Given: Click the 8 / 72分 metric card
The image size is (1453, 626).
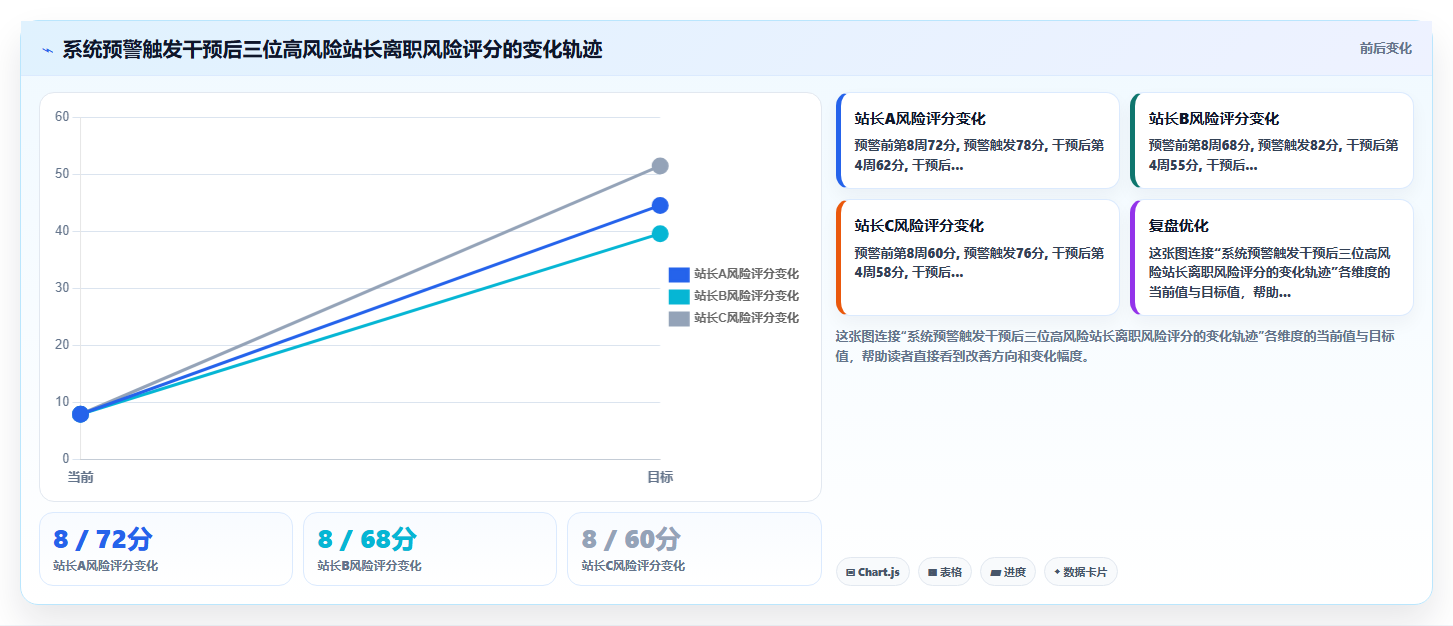Looking at the screenshot, I should [166, 549].
